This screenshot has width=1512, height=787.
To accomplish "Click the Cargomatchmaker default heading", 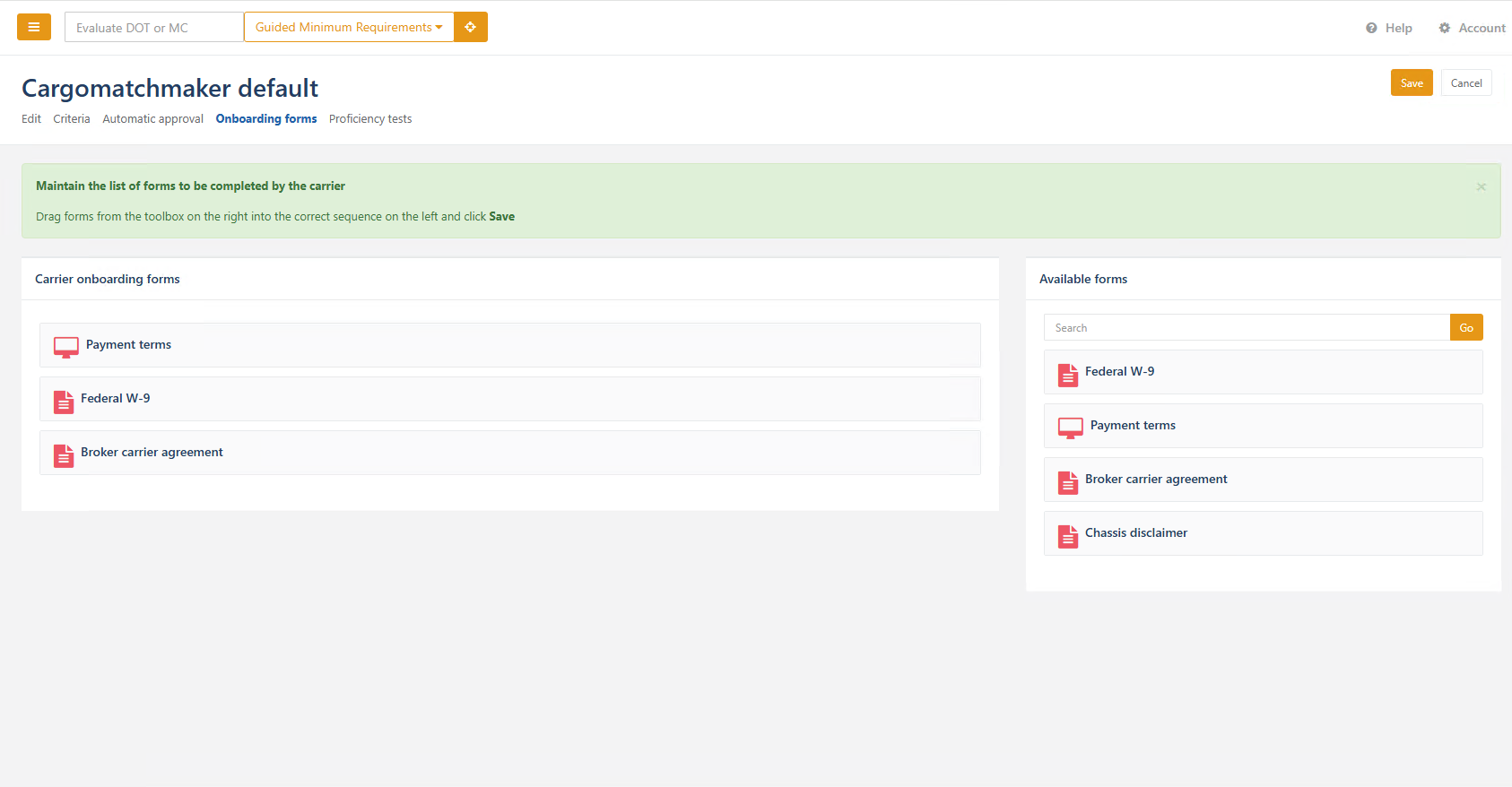I will point(169,88).
